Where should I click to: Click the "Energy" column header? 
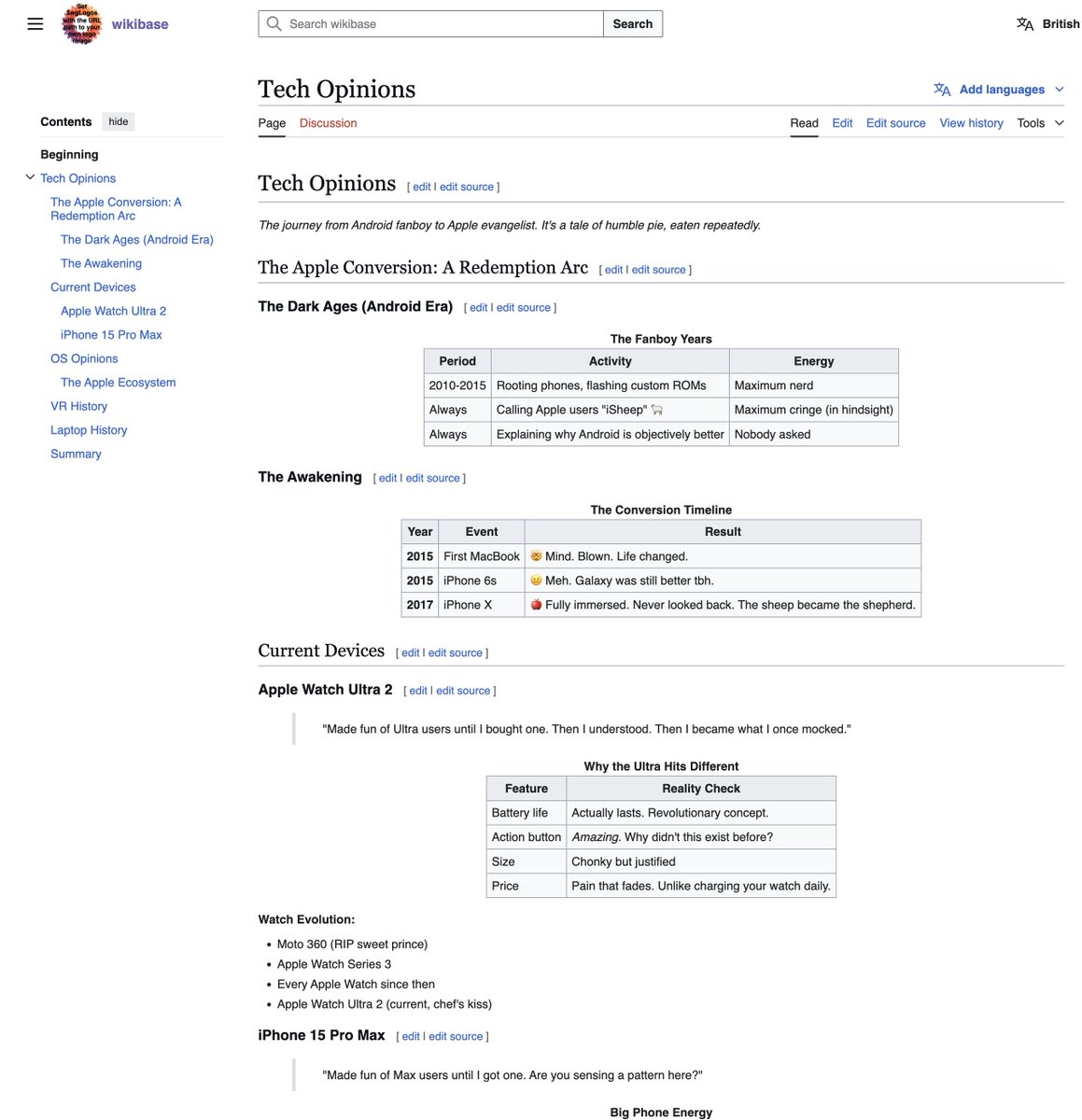(x=813, y=361)
